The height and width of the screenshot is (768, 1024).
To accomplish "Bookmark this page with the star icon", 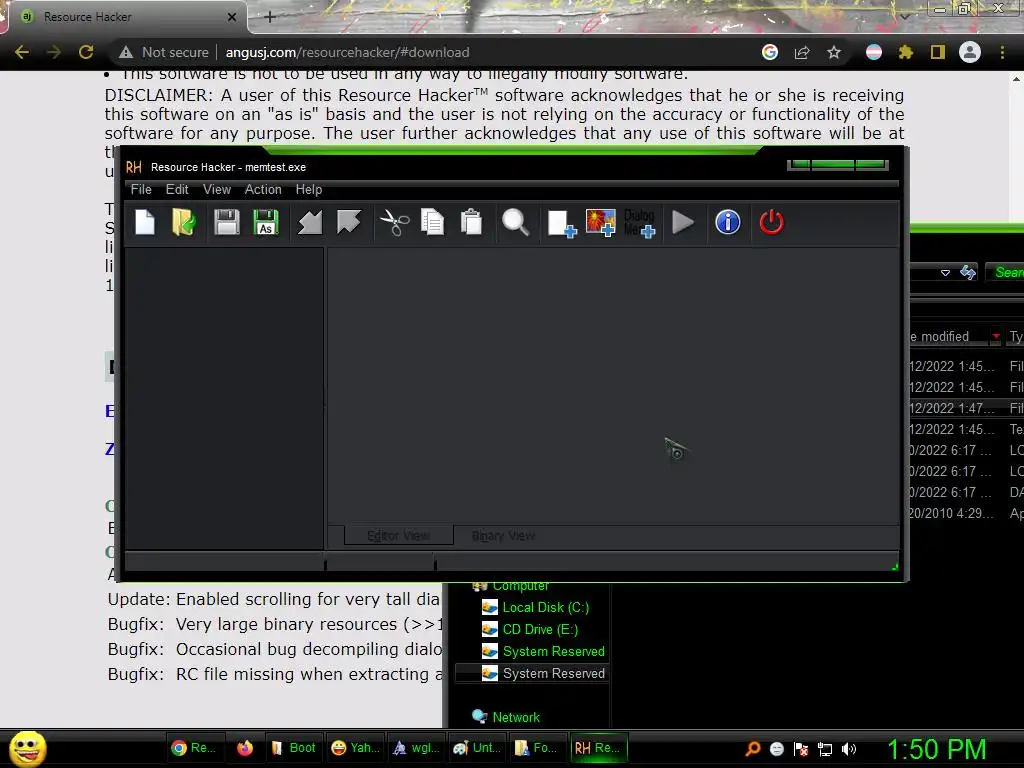I will [x=834, y=52].
